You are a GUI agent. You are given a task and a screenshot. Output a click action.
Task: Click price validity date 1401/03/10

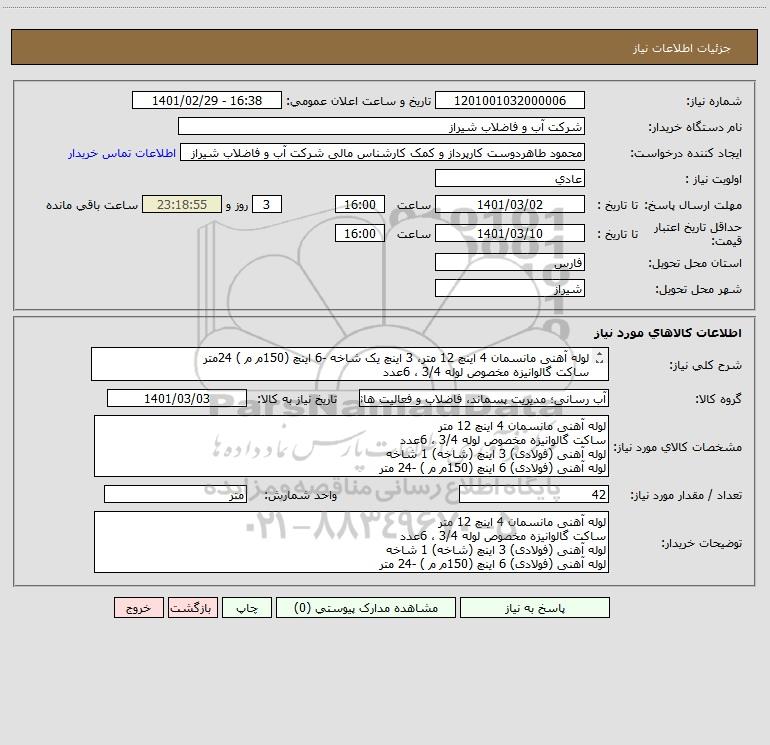tap(510, 233)
